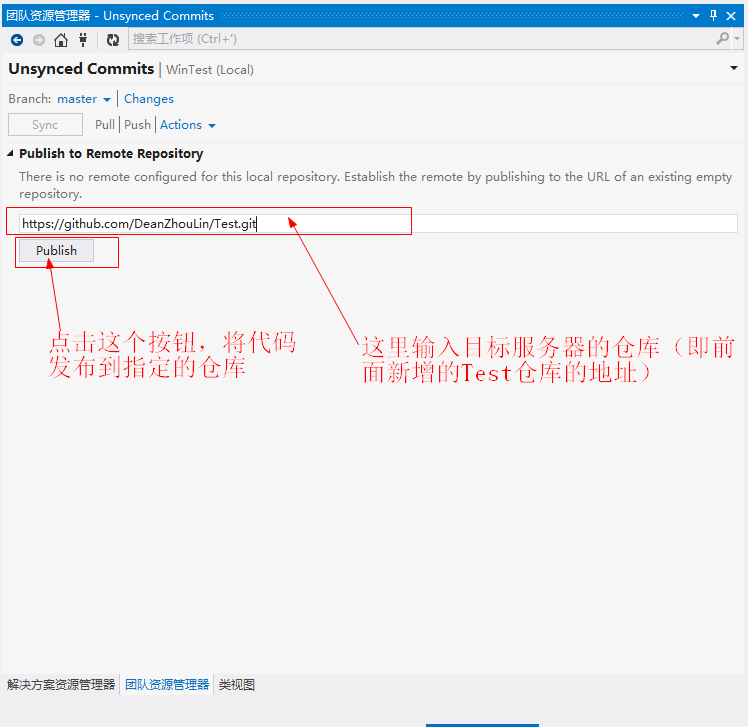Screen dimensions: 748x727
Task: Click the search magnifier icon
Action: tap(722, 39)
